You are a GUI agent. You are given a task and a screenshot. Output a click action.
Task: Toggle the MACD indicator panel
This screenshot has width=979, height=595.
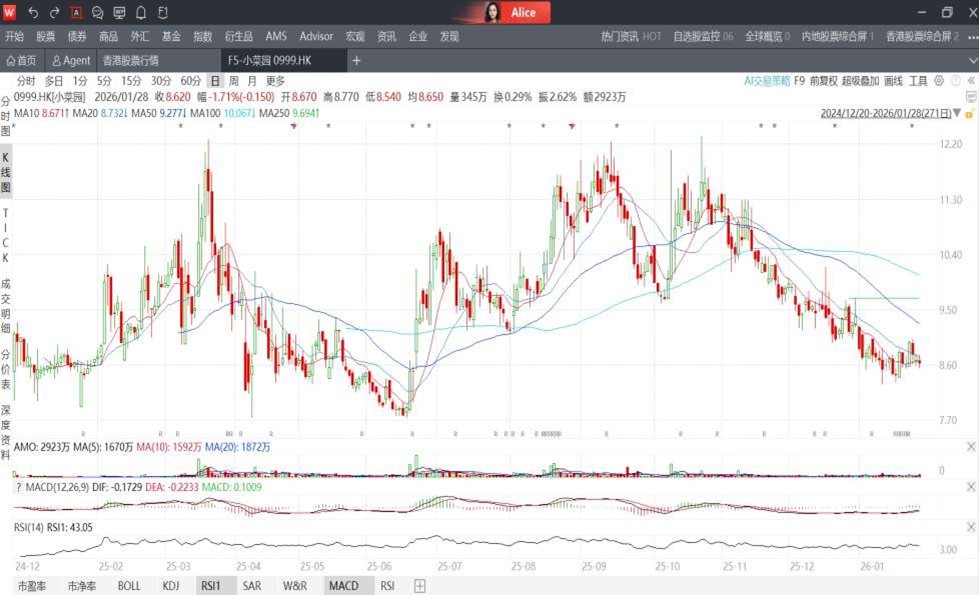pos(343,586)
